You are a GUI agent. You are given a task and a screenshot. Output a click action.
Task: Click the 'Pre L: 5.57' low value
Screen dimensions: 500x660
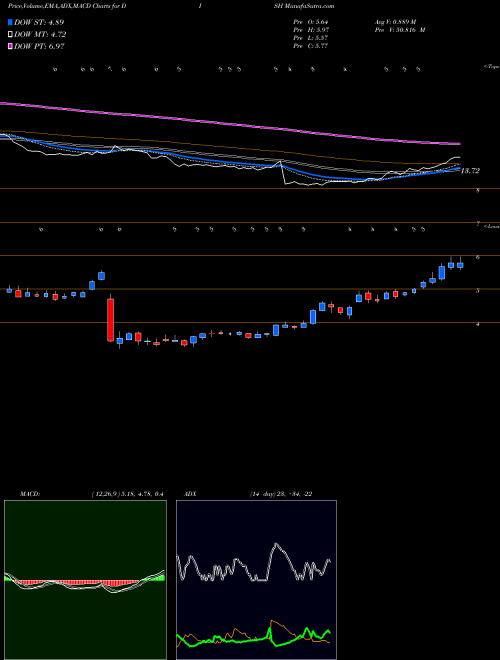[311, 38]
